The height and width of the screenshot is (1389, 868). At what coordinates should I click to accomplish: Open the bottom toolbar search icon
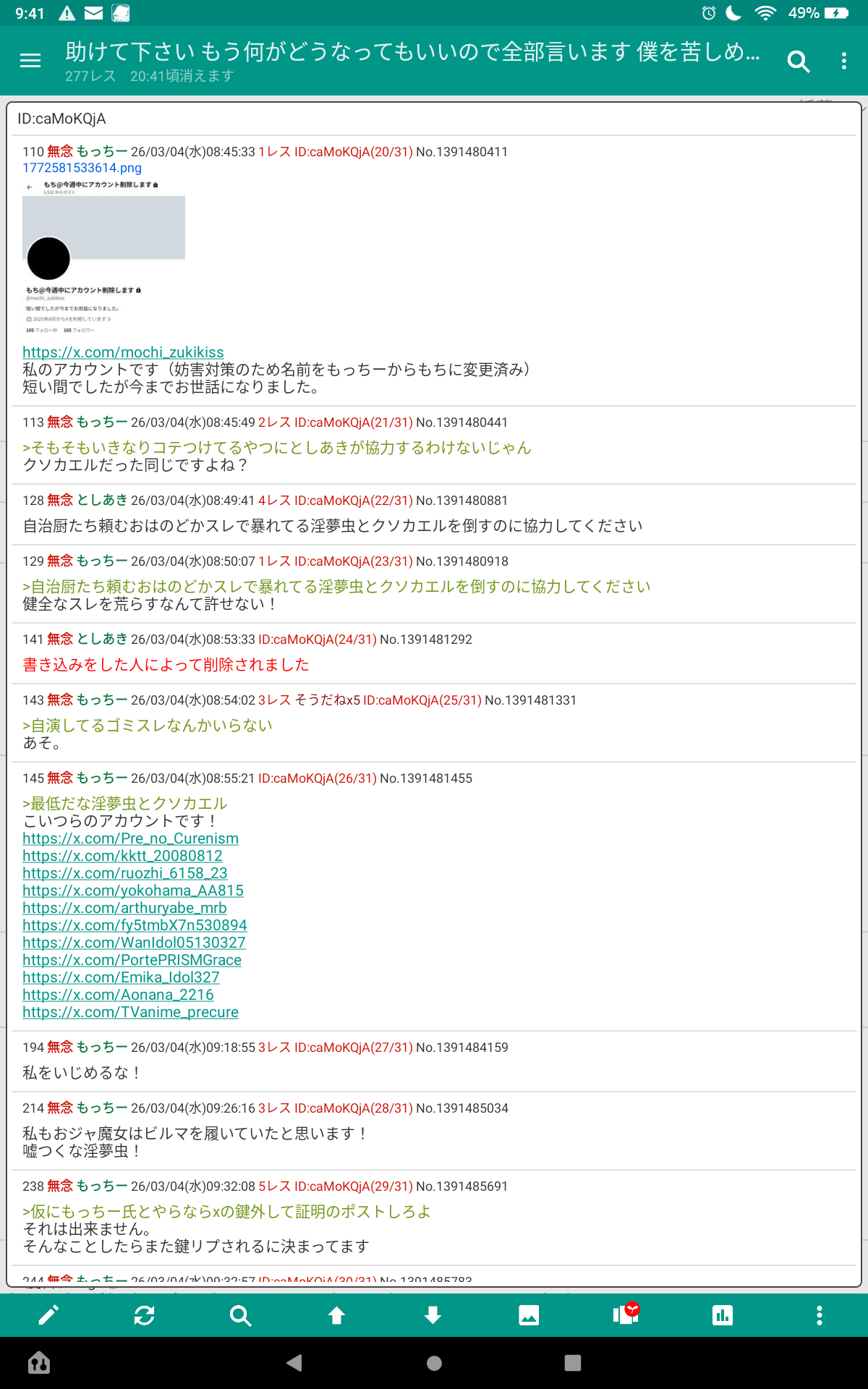coord(240,1315)
